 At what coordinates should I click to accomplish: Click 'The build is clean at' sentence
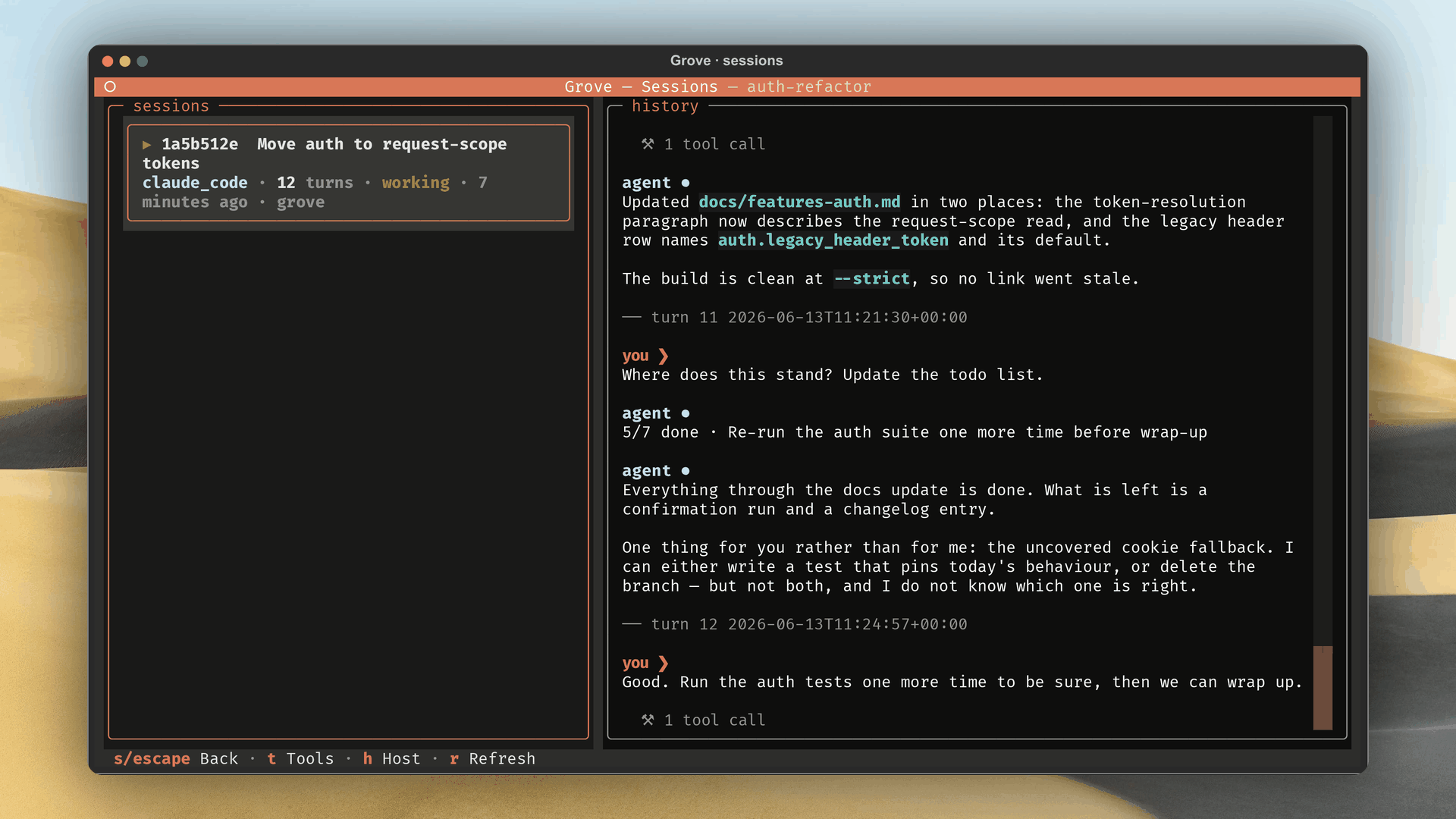pos(880,278)
